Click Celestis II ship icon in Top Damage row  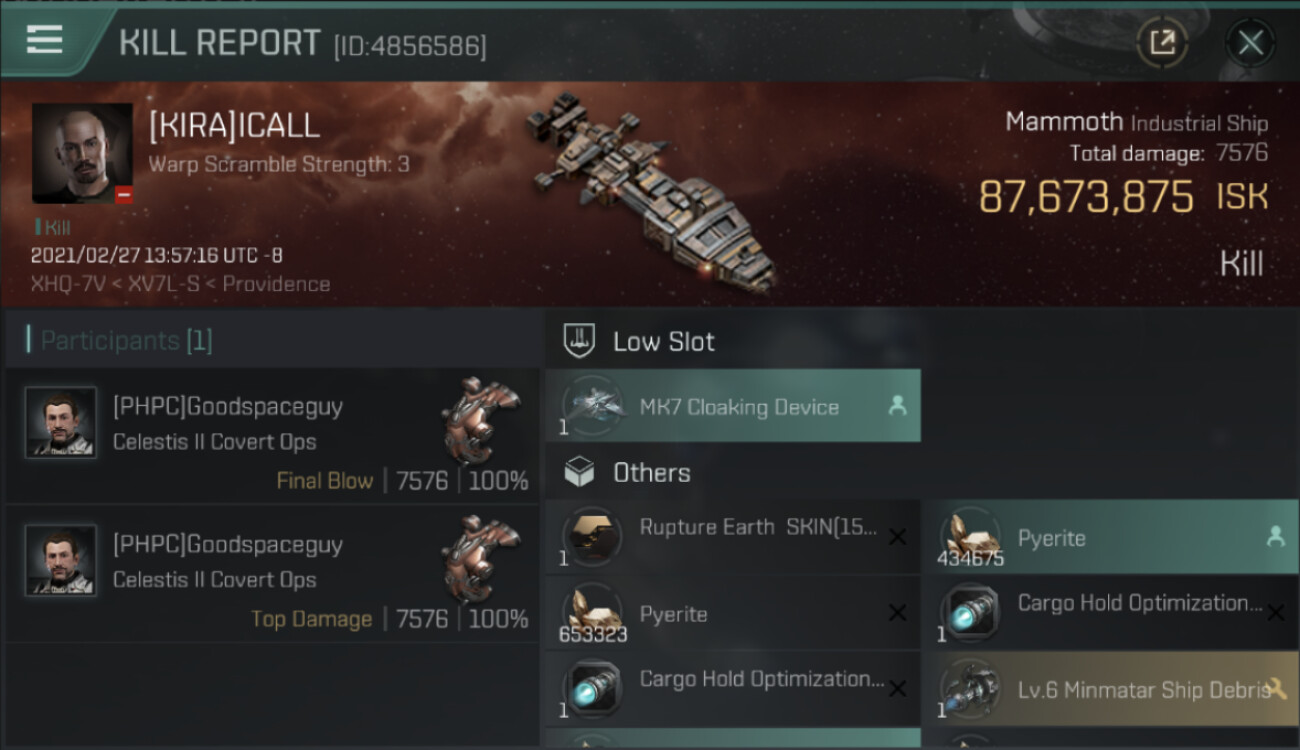481,559
